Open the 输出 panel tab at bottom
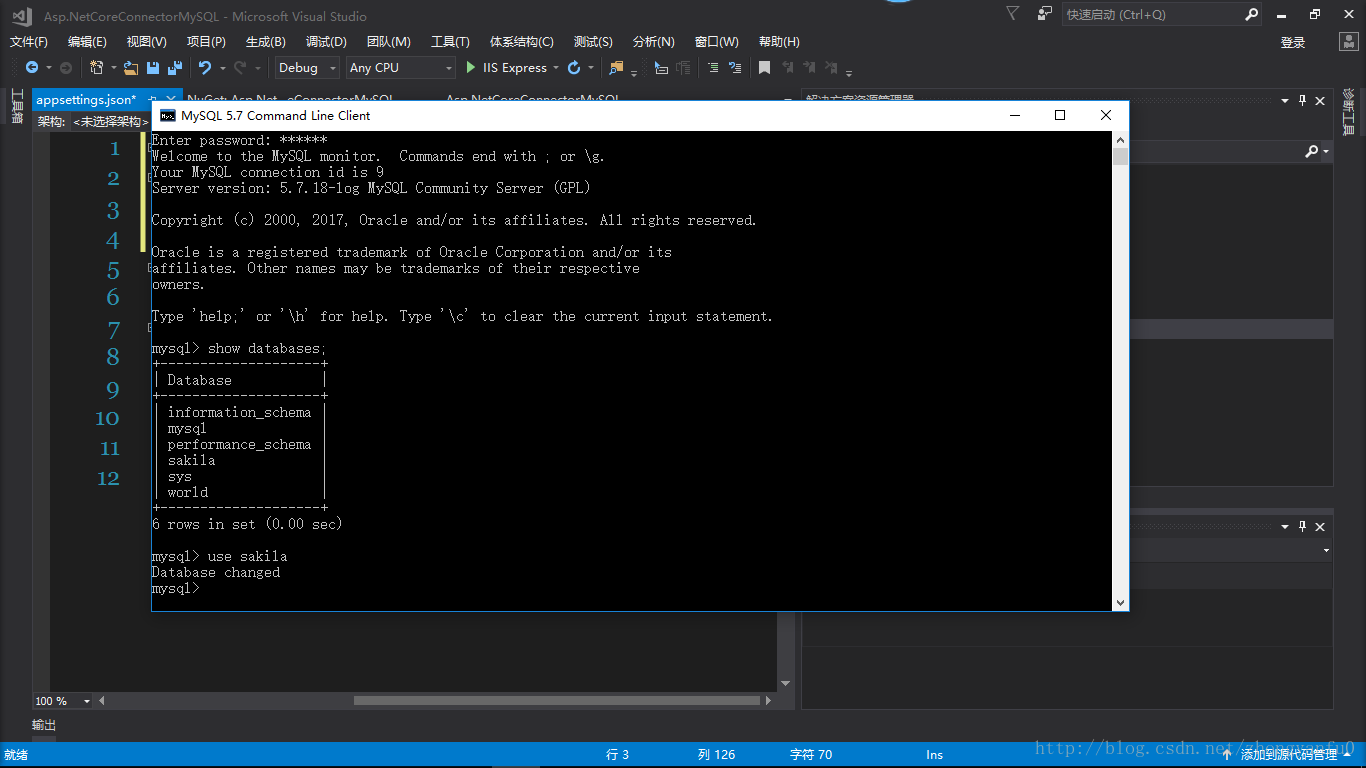Screen dimensions: 1366x768 [x=44, y=725]
